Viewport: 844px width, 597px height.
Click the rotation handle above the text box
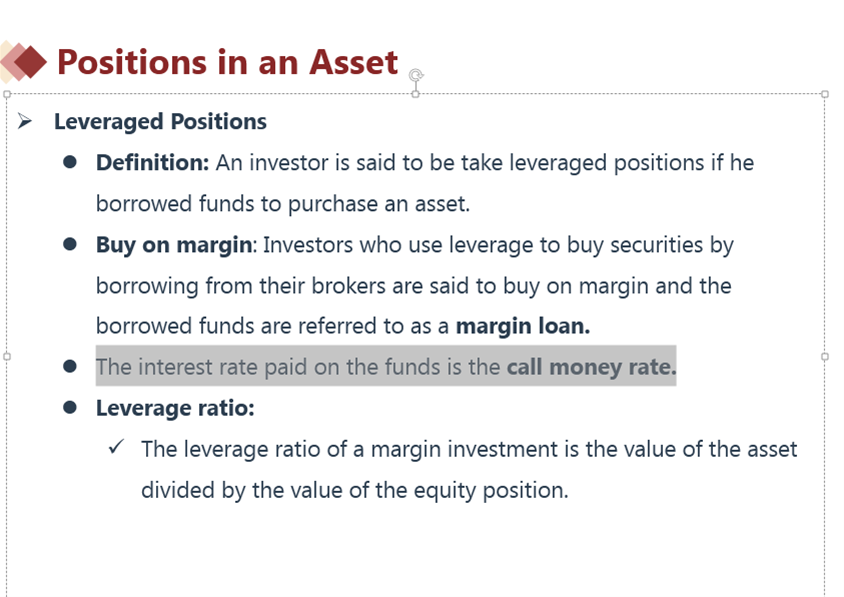pos(416,74)
